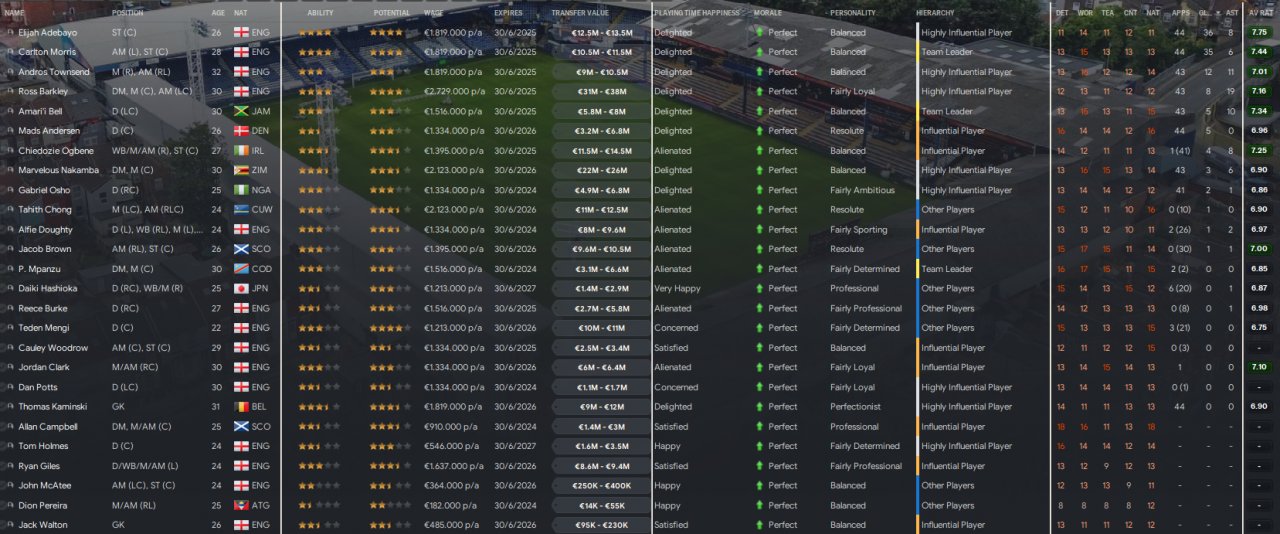This screenshot has height=534, width=1280.
Task: Click the green morale arrow for Carlton Morris
Action: [x=759, y=52]
